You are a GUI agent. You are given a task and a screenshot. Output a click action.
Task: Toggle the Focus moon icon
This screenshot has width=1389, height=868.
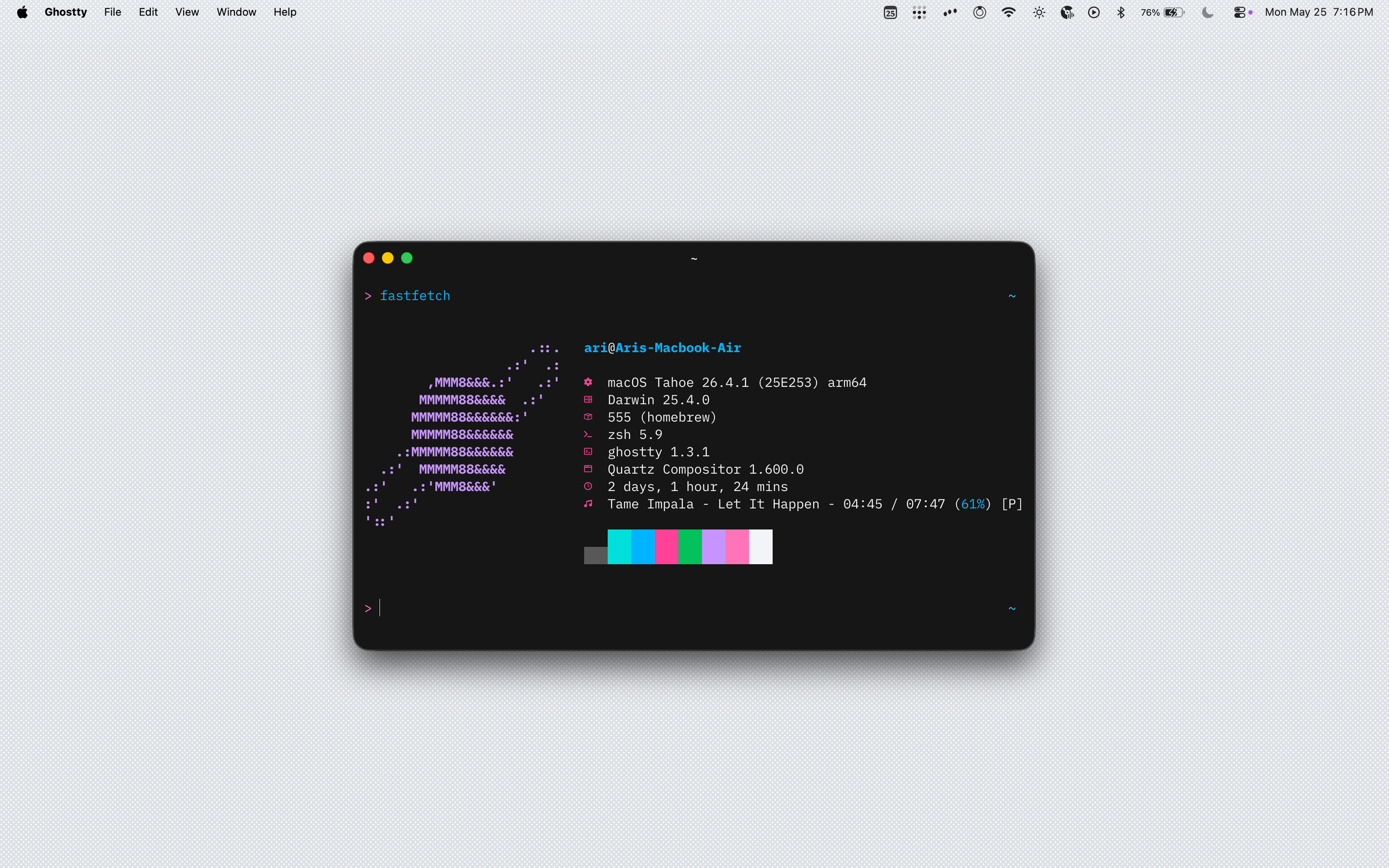coord(1207,12)
